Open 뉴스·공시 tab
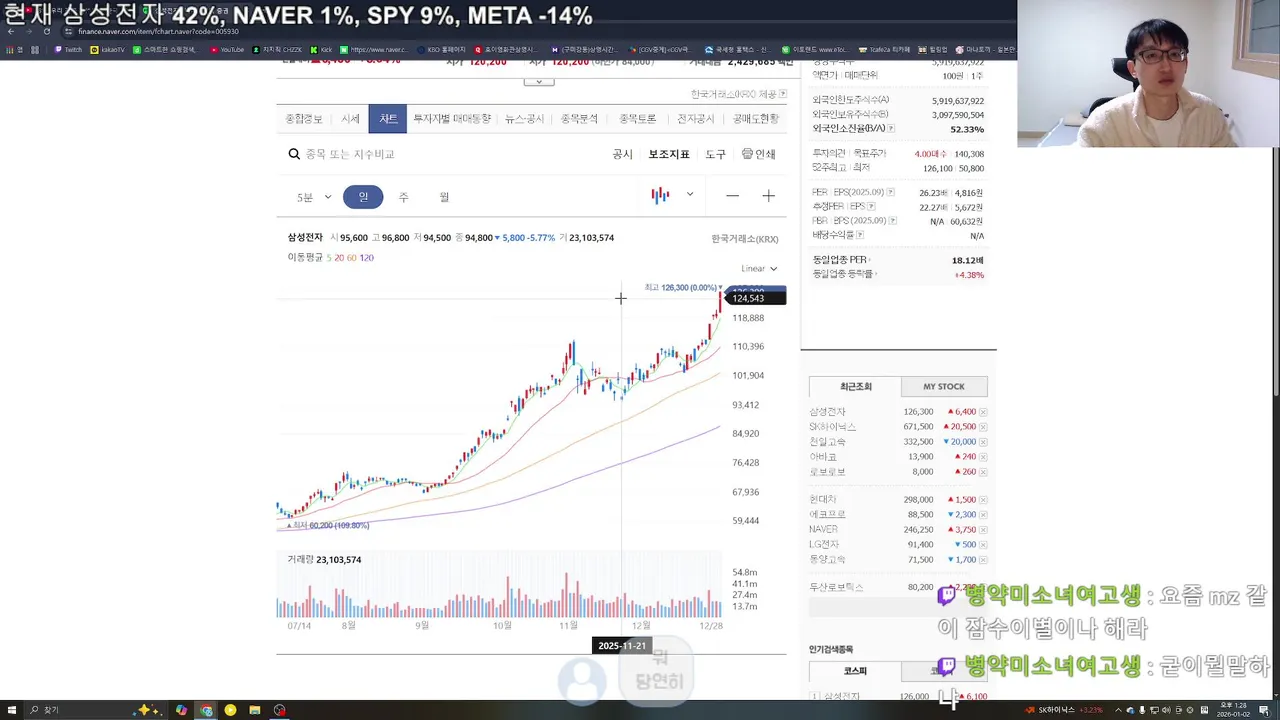 (524, 119)
